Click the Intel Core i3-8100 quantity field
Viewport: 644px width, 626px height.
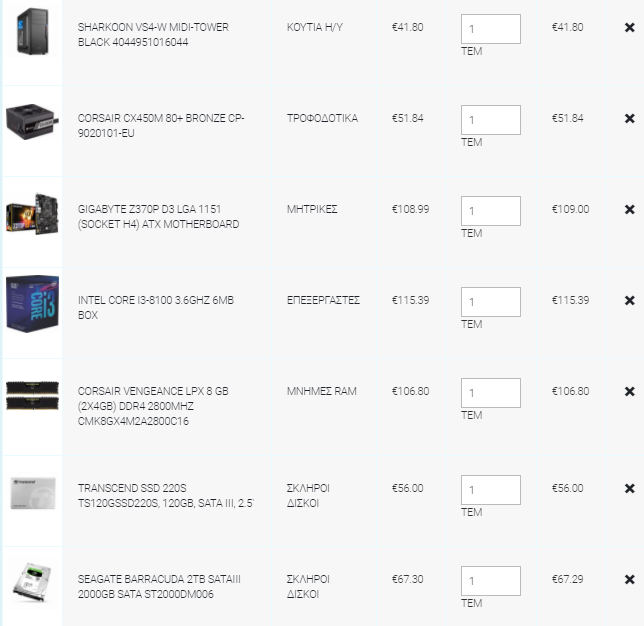[491, 302]
